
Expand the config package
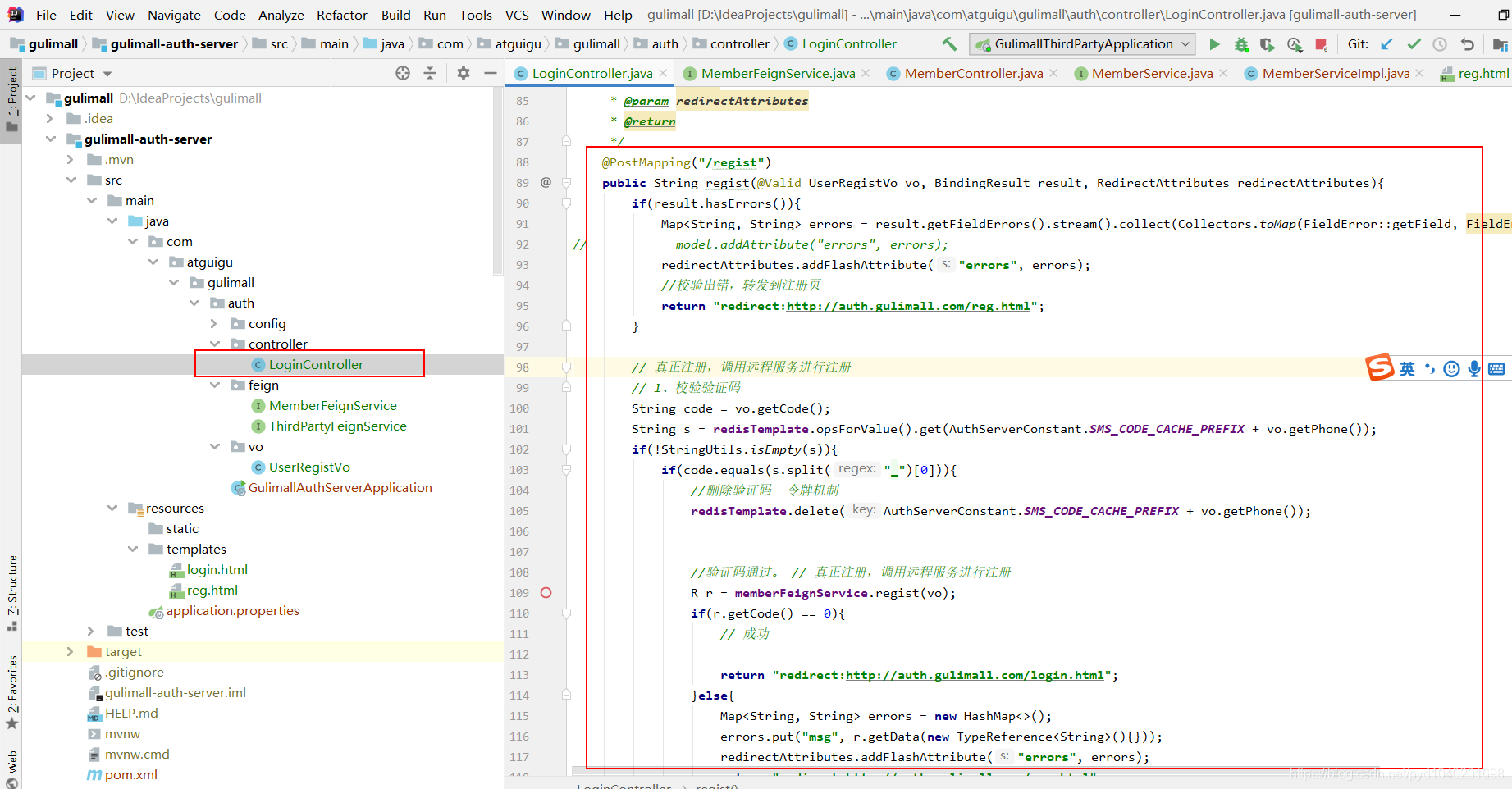(214, 323)
